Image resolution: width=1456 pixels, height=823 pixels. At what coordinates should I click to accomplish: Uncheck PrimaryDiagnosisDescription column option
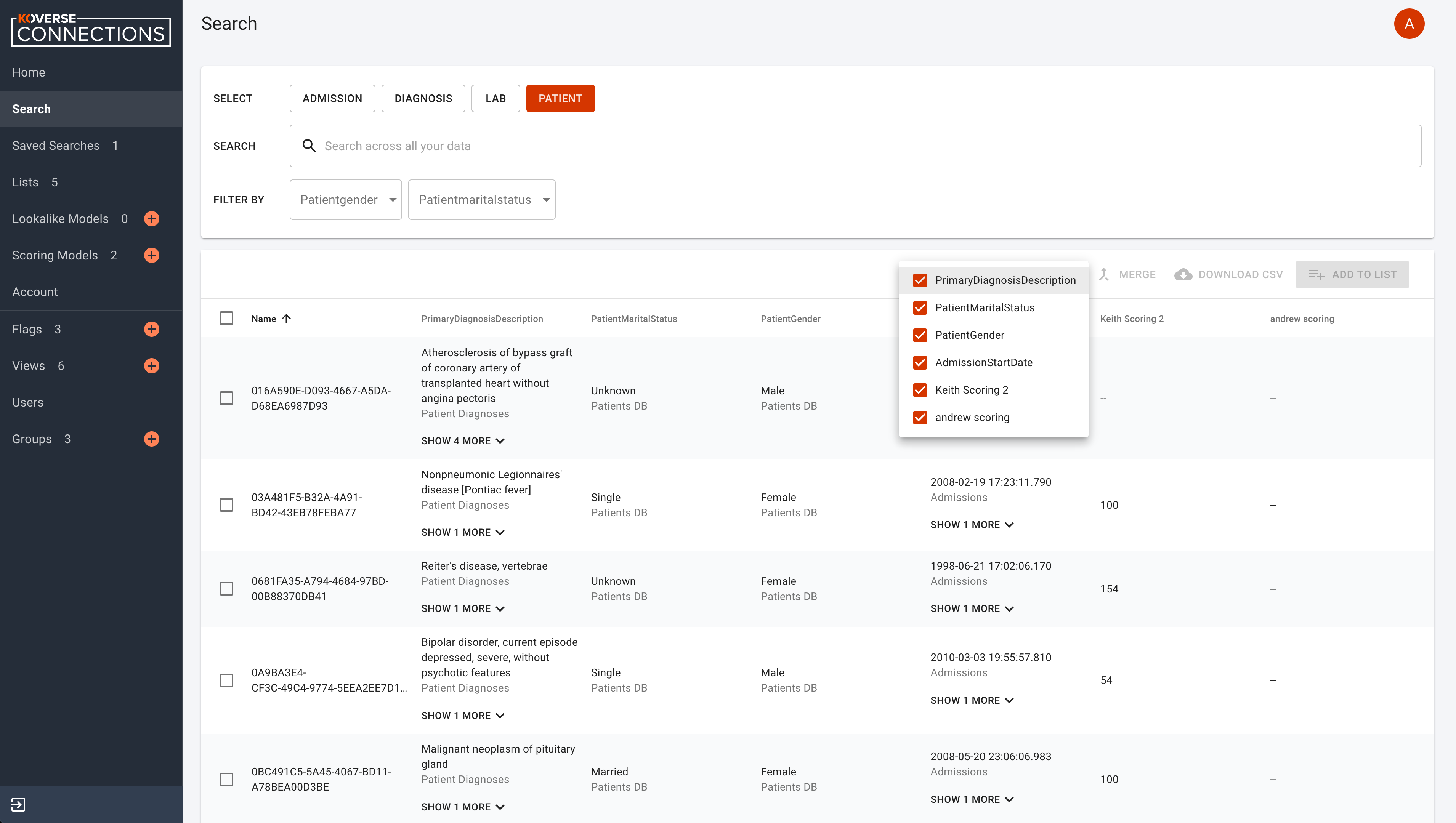[x=920, y=280]
